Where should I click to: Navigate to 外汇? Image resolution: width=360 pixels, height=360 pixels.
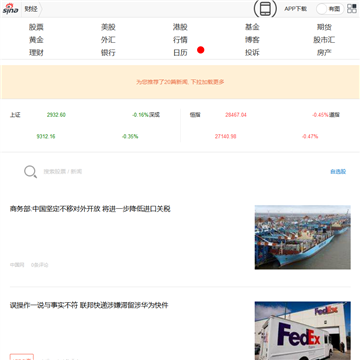[x=108, y=40]
